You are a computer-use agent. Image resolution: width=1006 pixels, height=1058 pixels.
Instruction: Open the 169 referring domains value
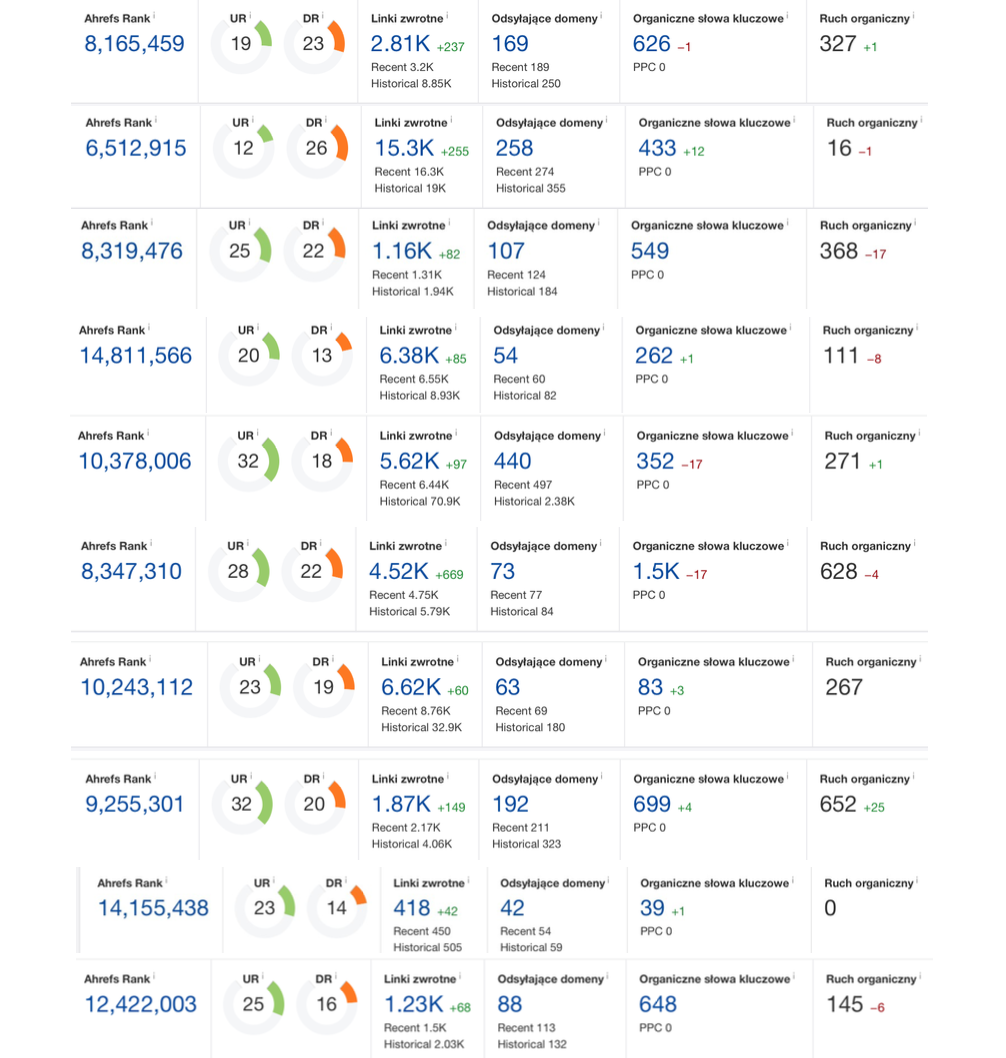click(x=510, y=44)
